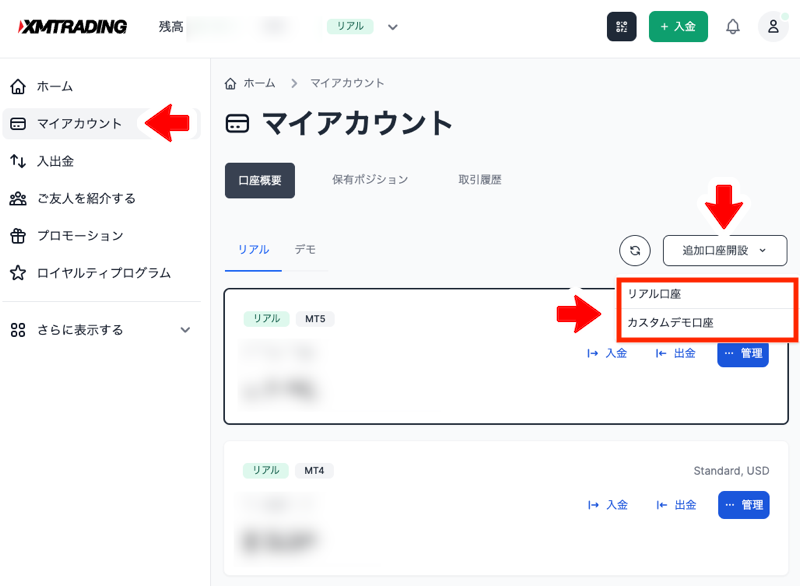Switch to 取引履歴 tab
This screenshot has height=586, width=800.
click(480, 180)
